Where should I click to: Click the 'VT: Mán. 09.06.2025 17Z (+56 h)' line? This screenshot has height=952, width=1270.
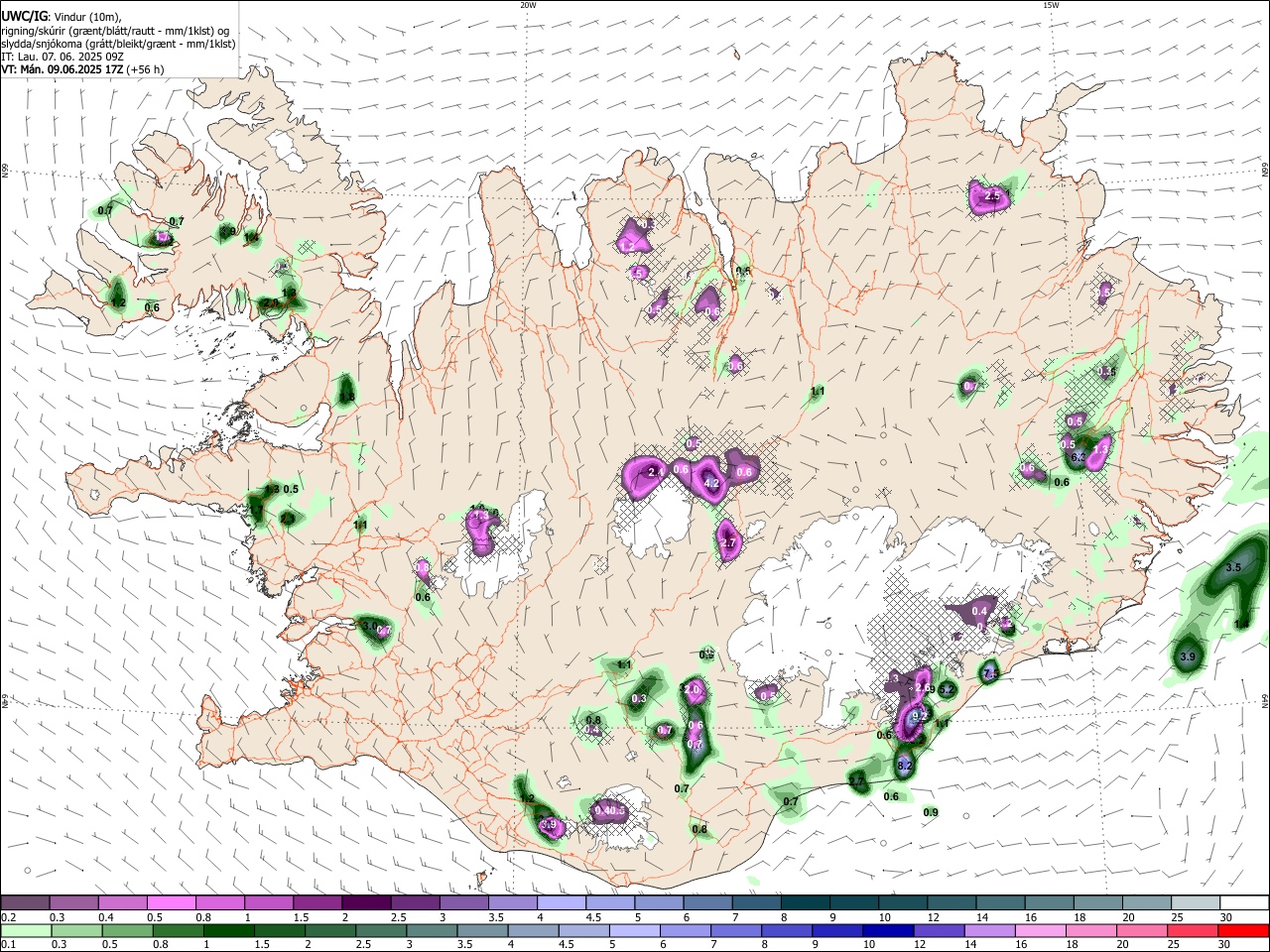[83, 69]
